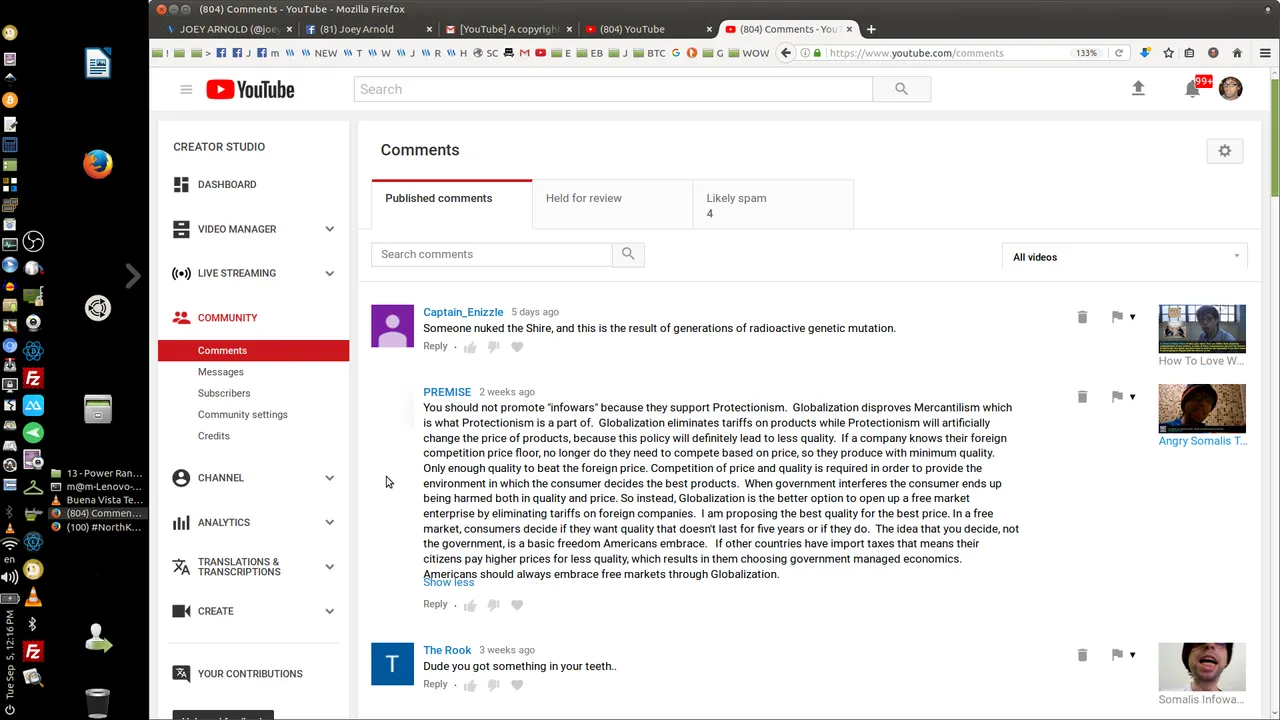Click the YouTube logo
The height and width of the screenshot is (720, 1280).
[x=251, y=90]
